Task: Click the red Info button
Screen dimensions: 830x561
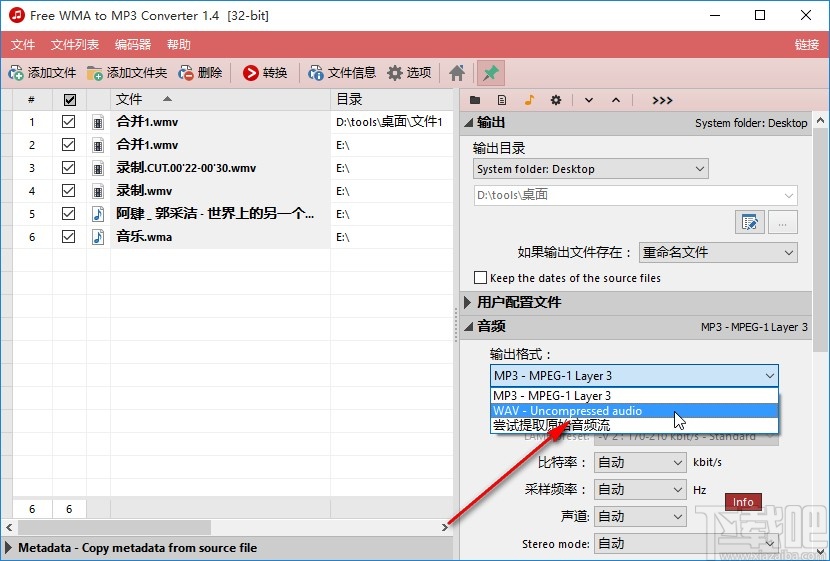Action: [743, 502]
